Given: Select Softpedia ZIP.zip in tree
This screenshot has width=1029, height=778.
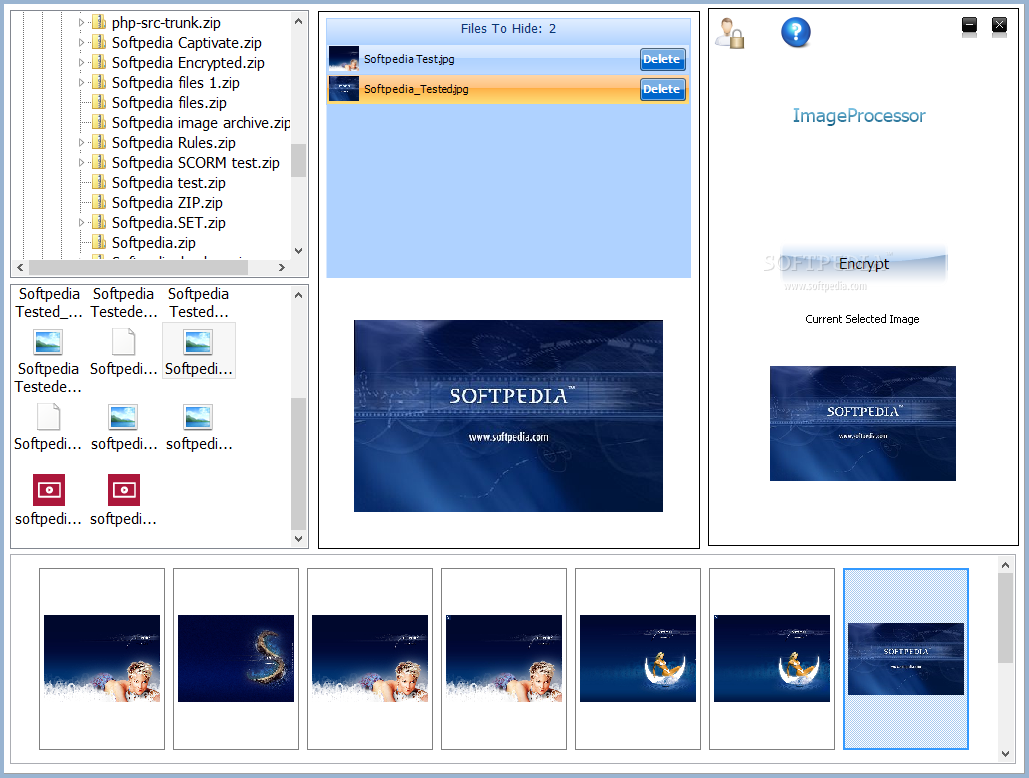Looking at the screenshot, I should click(x=167, y=203).
